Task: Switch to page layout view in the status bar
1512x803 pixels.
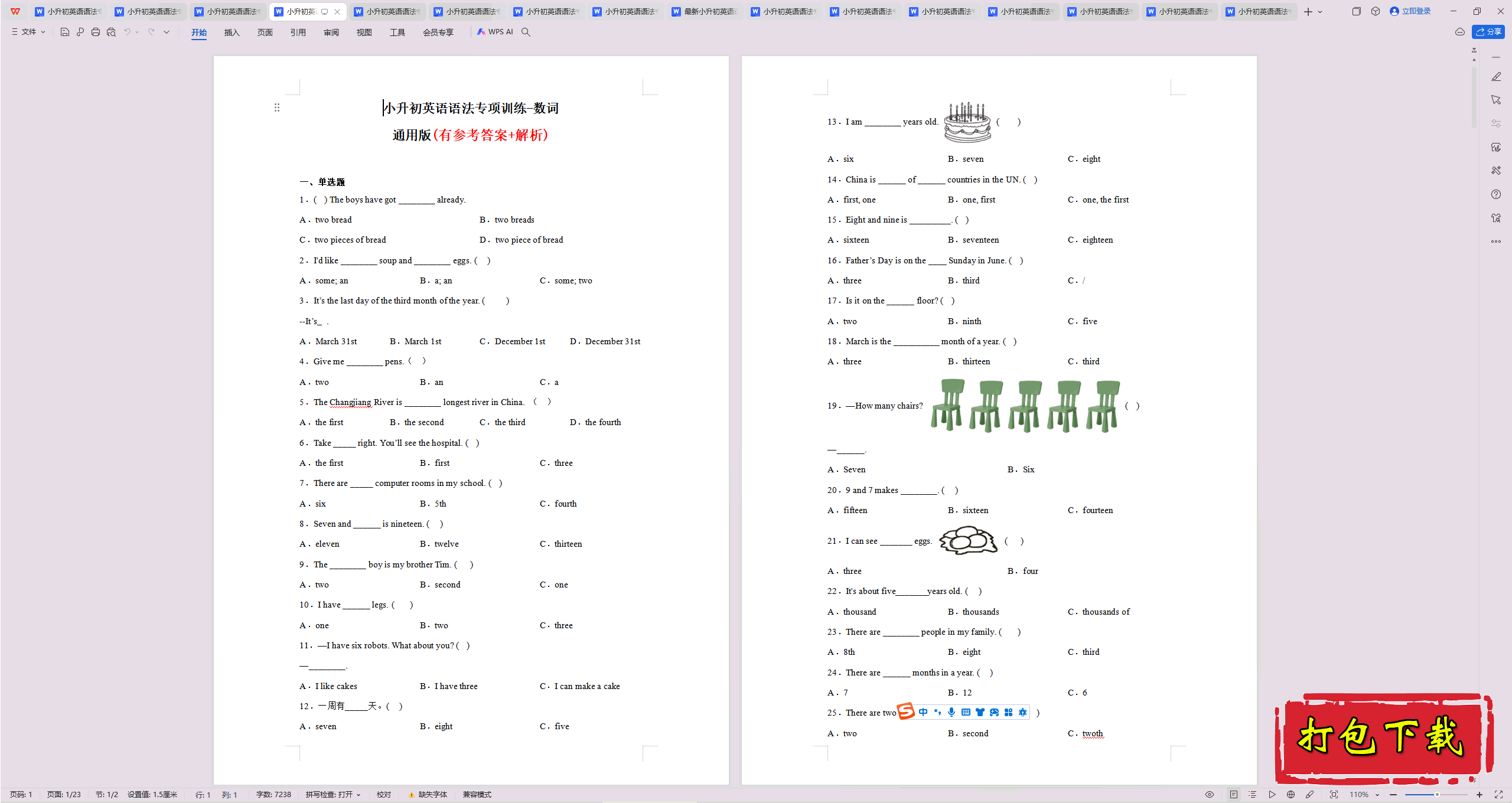Action: pos(1234,795)
